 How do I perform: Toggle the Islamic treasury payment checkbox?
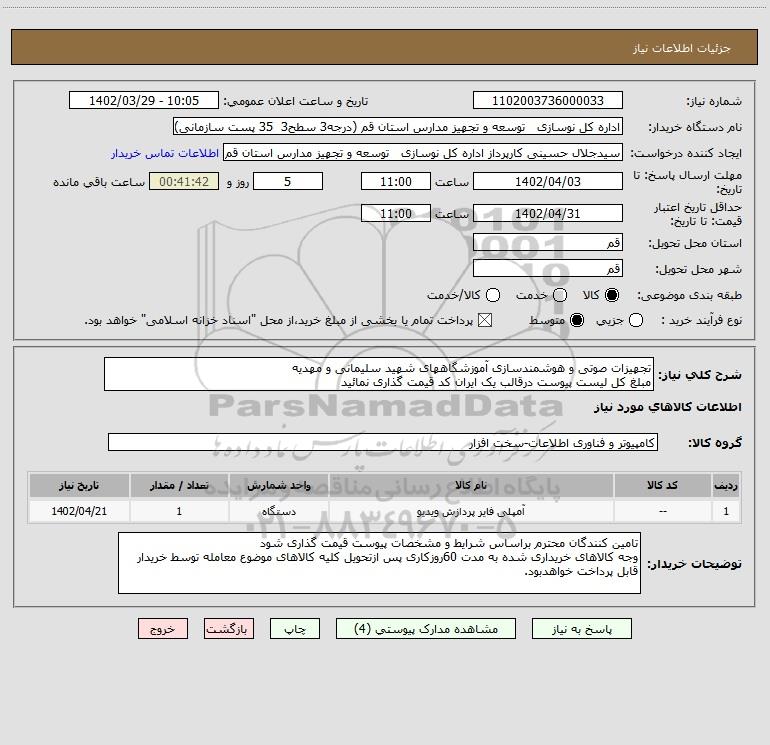pos(485,320)
